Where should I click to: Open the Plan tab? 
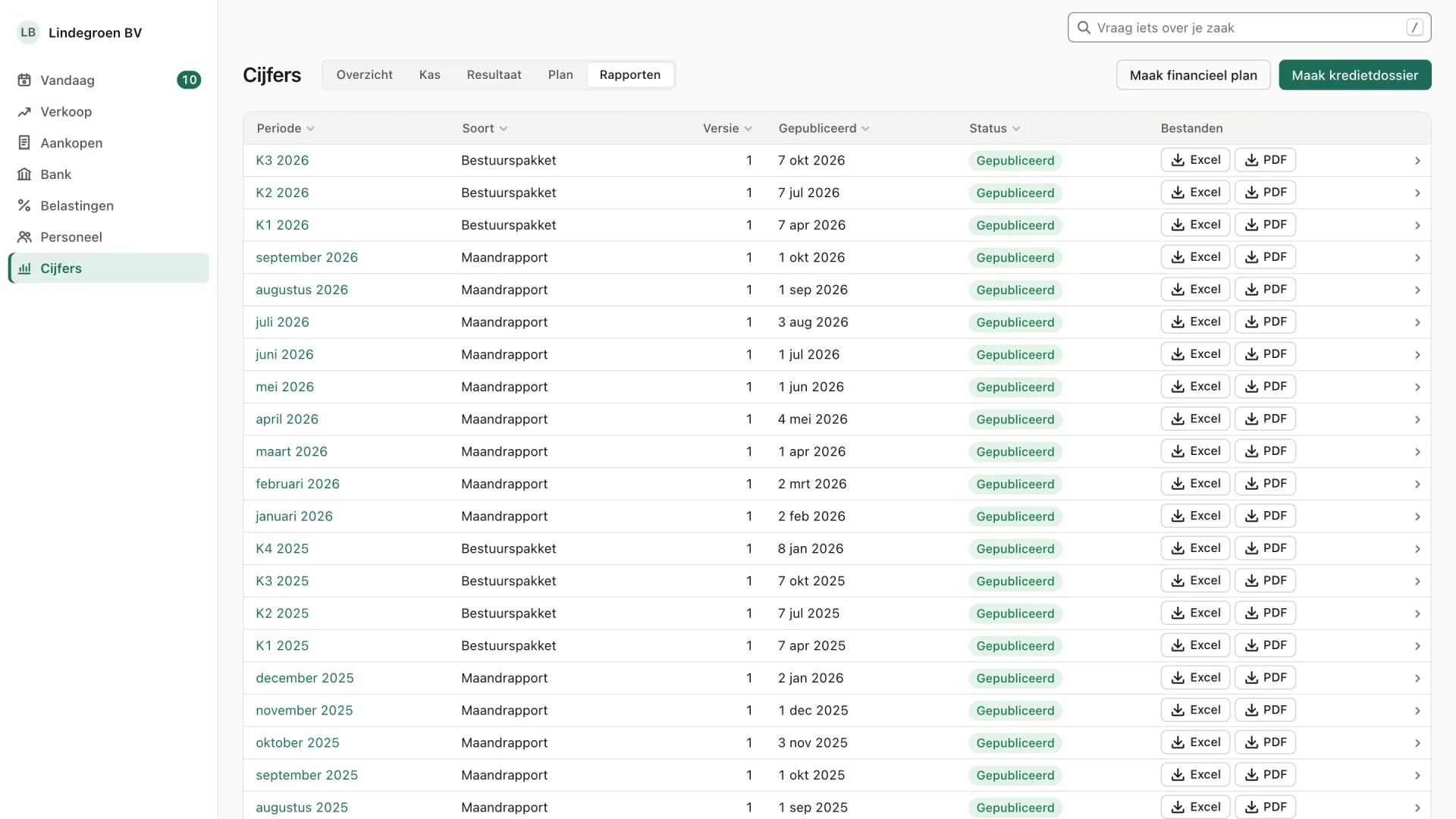tap(560, 75)
